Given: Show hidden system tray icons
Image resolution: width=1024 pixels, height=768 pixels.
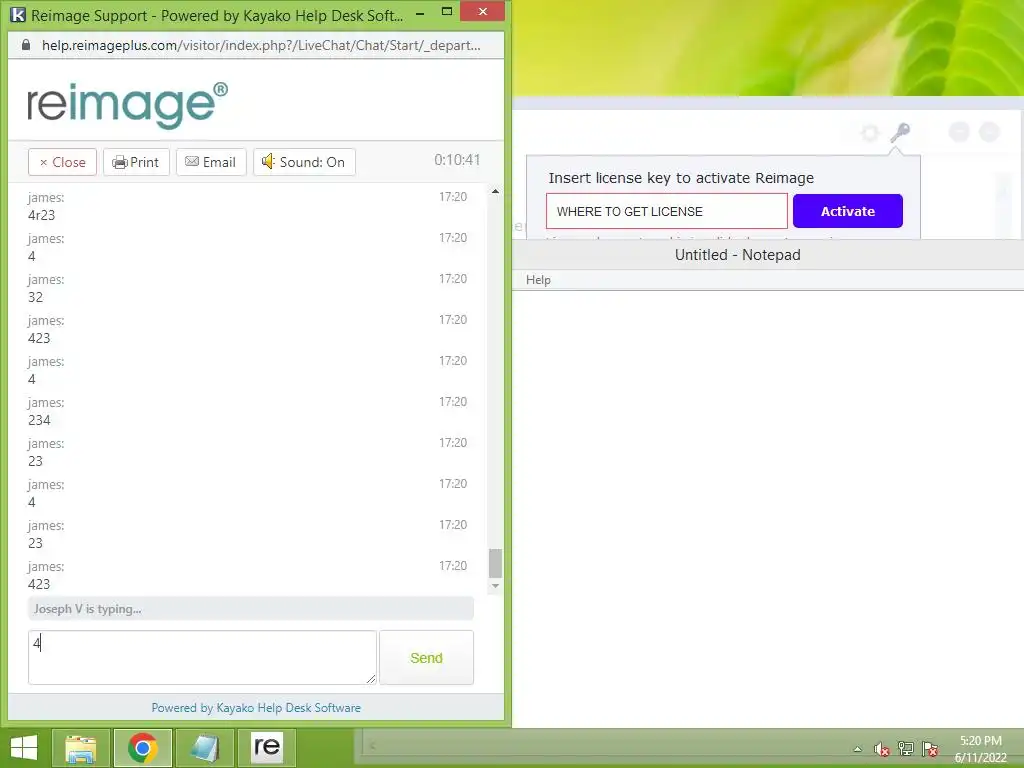Looking at the screenshot, I should (x=857, y=749).
